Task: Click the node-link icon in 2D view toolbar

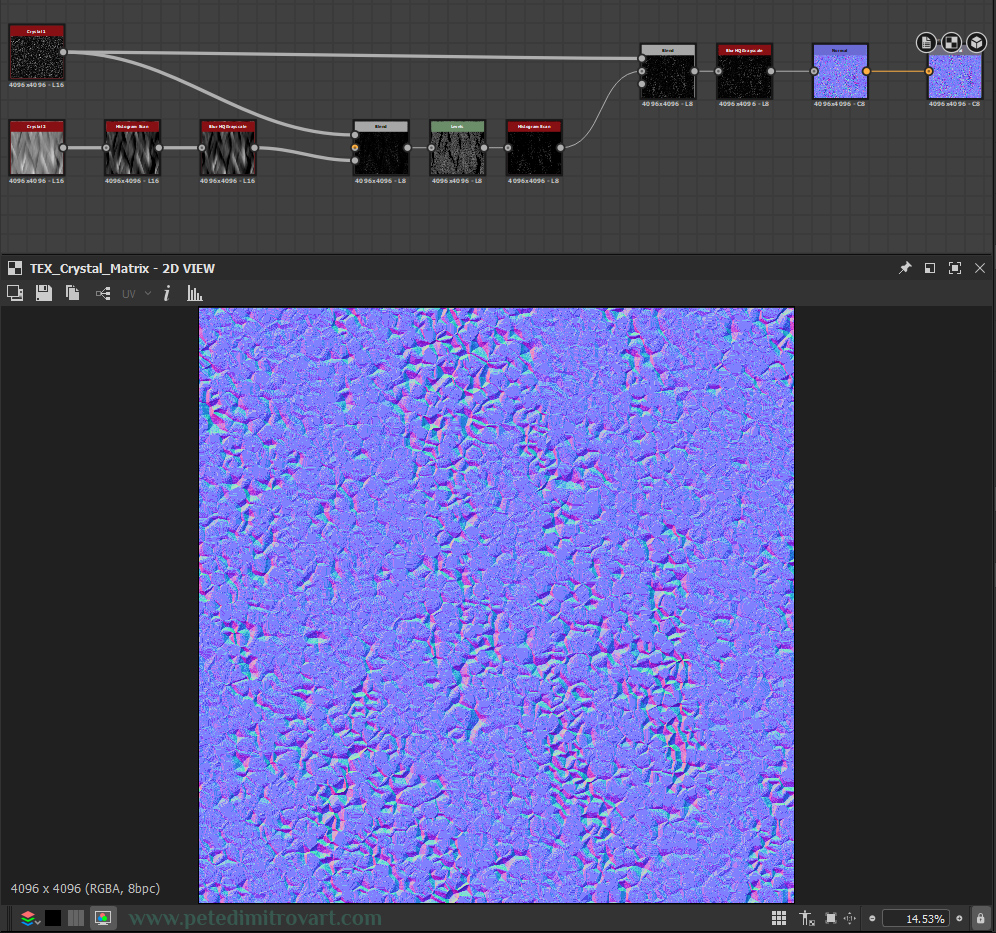Action: [103, 293]
